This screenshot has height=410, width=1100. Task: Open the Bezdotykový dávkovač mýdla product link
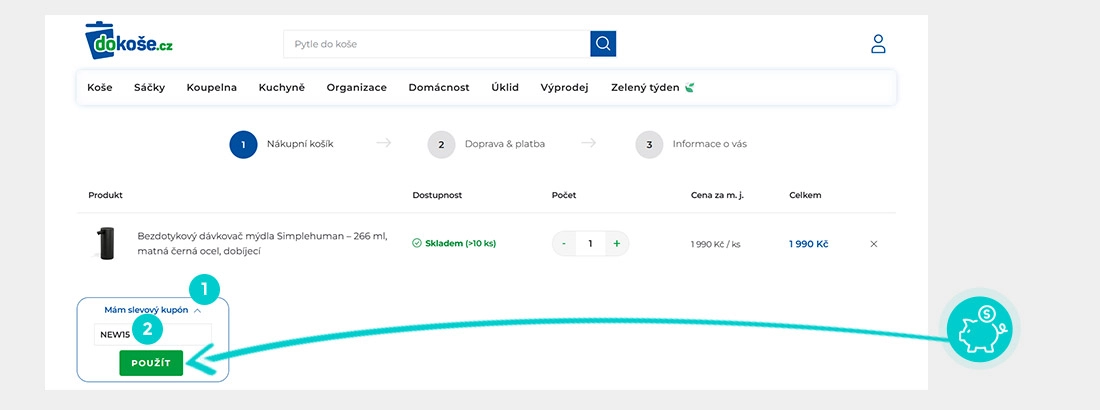pyautogui.click(x=262, y=243)
